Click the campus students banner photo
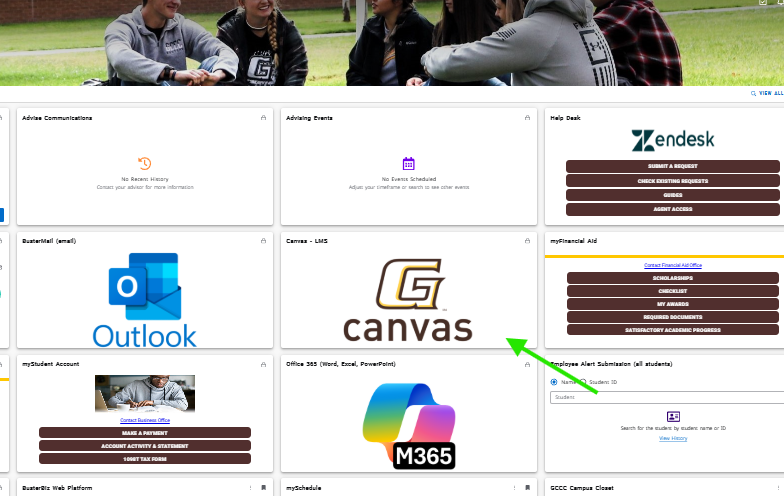This screenshot has height=496, width=784. click(x=392, y=42)
